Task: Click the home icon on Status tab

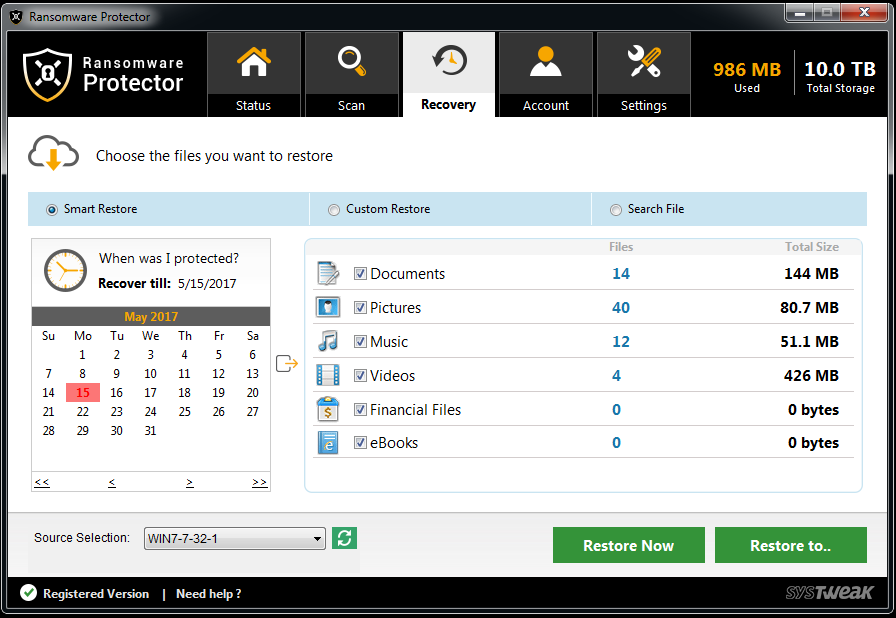Action: (254, 62)
